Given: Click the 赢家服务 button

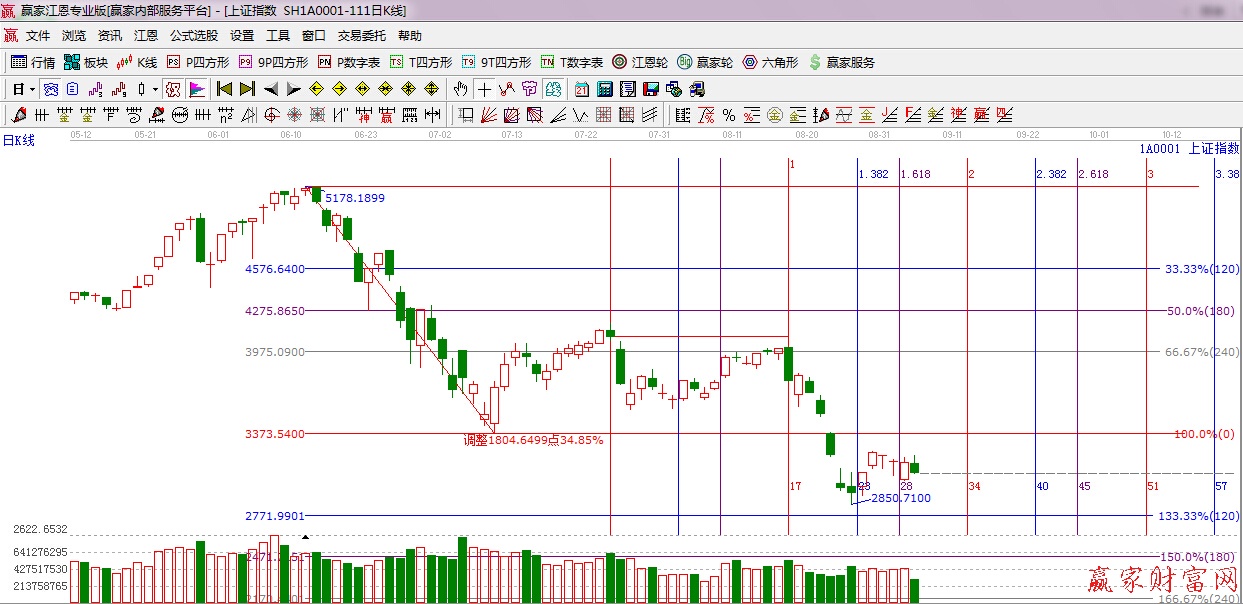Looking at the screenshot, I should (841, 62).
